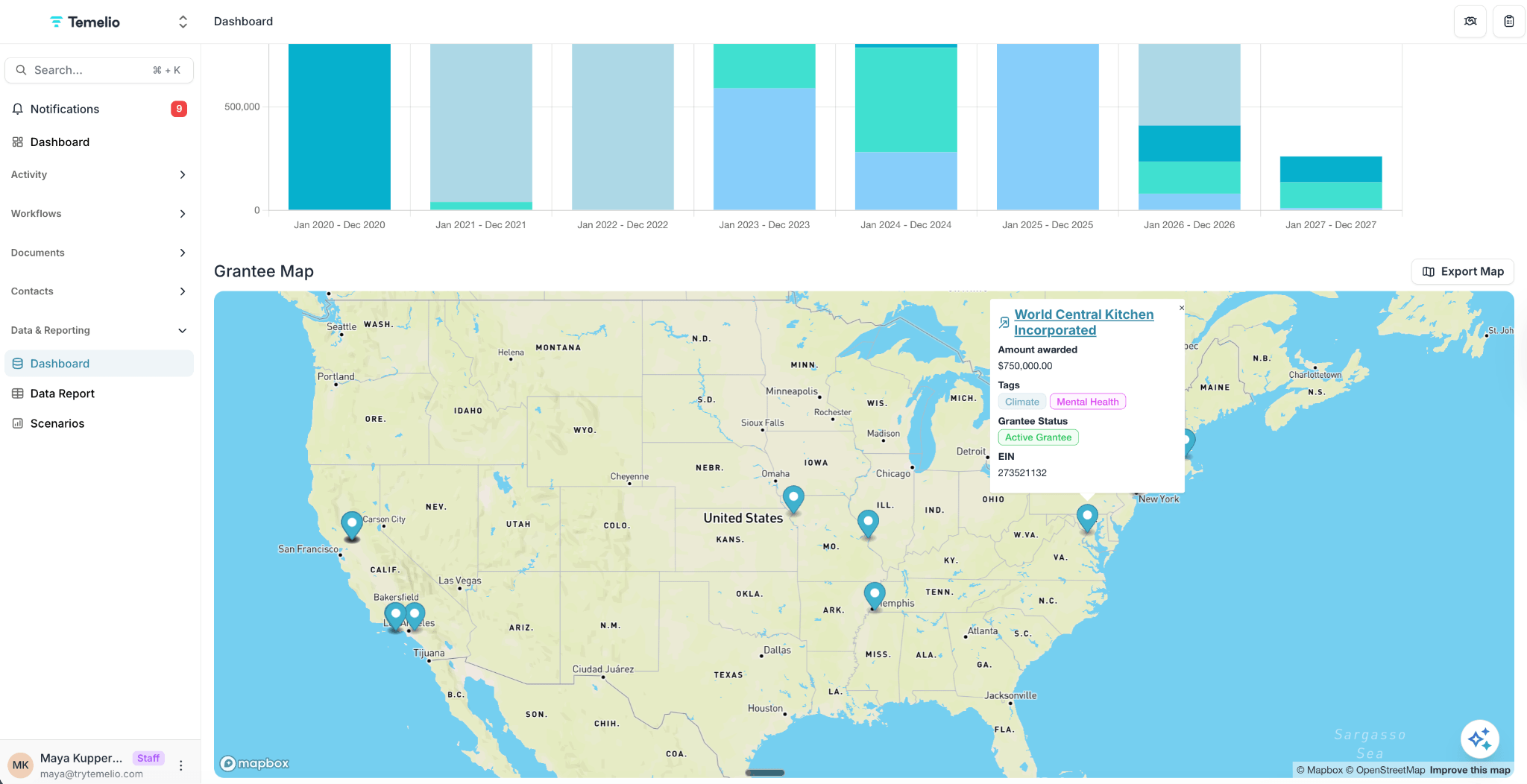Click the map pin in Illinois

[x=868, y=523]
